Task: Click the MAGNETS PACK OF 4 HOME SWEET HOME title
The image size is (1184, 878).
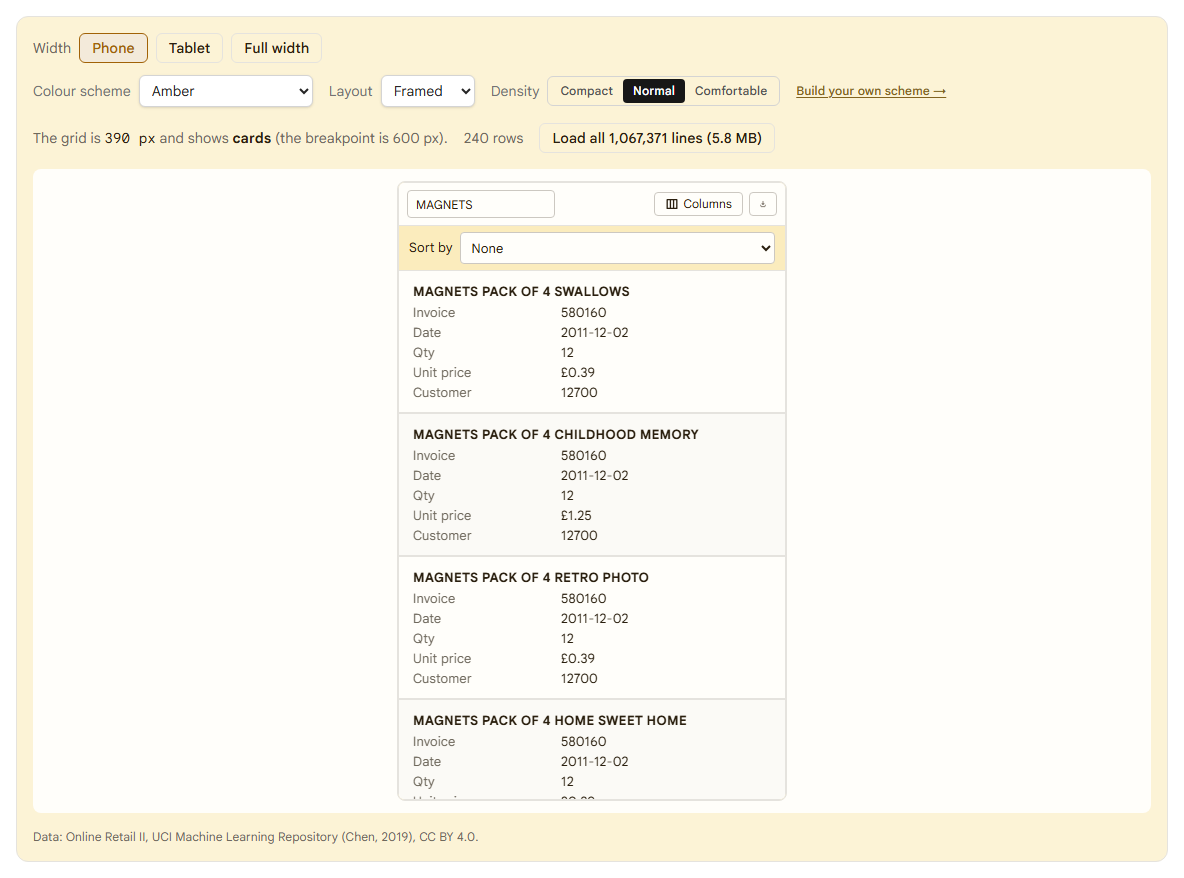Action: coord(550,721)
